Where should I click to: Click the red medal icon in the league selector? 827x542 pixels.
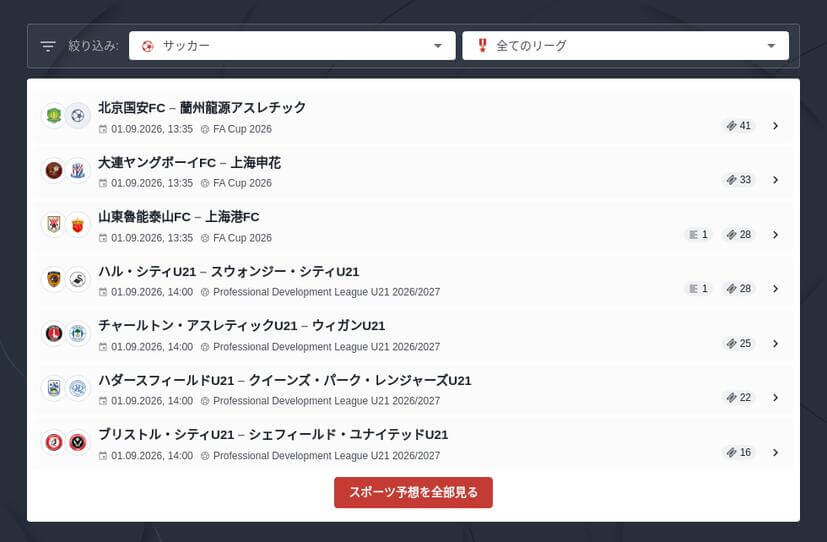(x=482, y=45)
